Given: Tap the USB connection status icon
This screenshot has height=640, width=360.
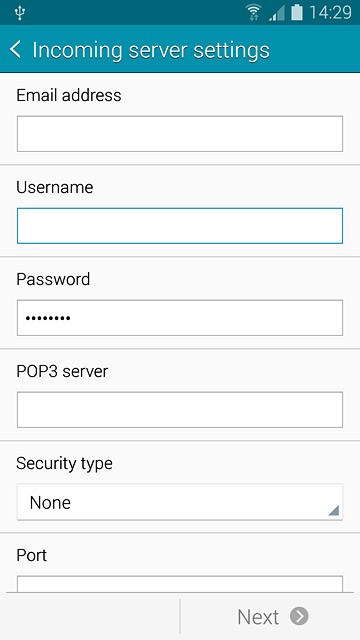Looking at the screenshot, I should 19,13.
